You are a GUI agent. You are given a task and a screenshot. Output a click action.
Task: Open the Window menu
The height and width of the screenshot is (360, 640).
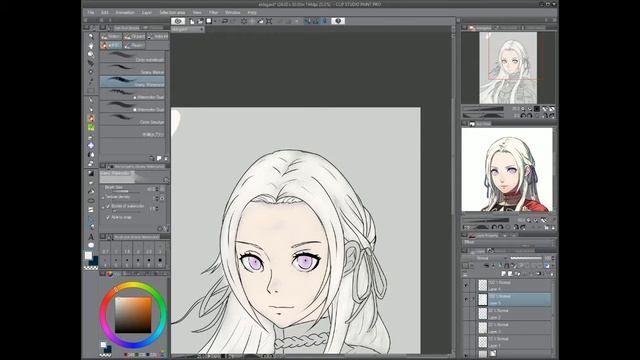coord(233,13)
